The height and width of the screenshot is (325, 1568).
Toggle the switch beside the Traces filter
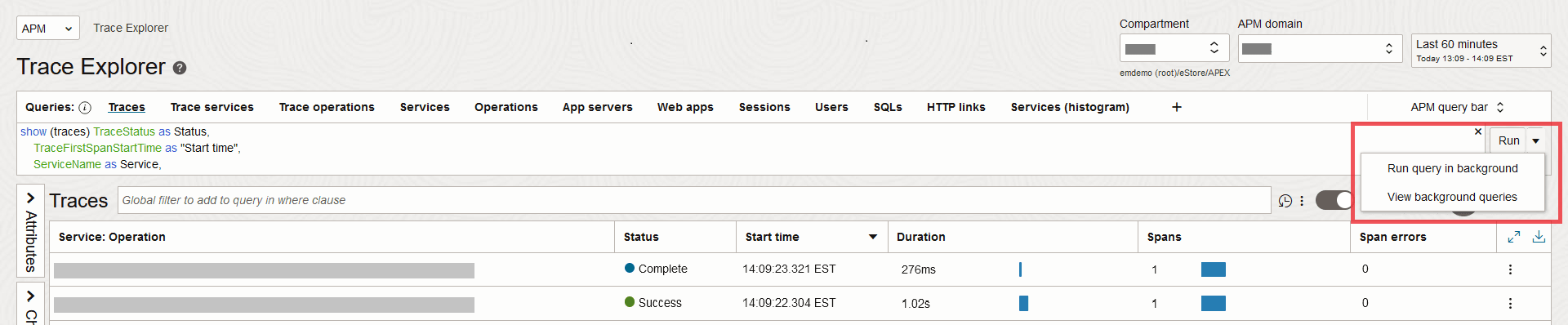1334,200
